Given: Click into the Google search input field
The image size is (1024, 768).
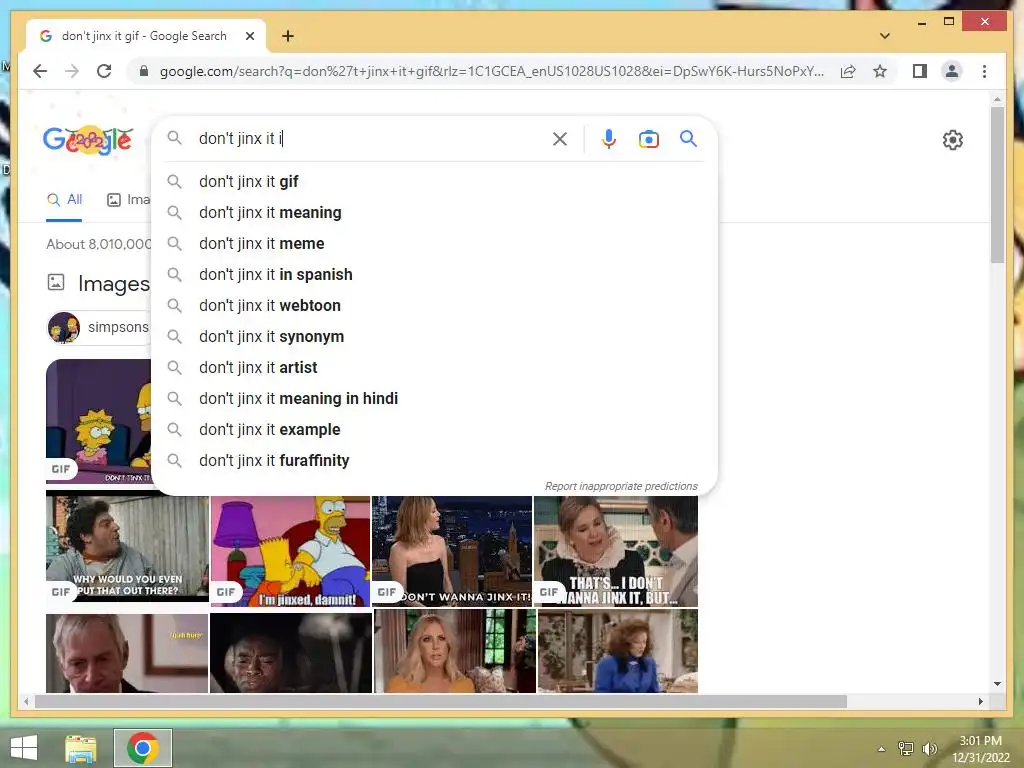Looking at the screenshot, I should (369, 138).
